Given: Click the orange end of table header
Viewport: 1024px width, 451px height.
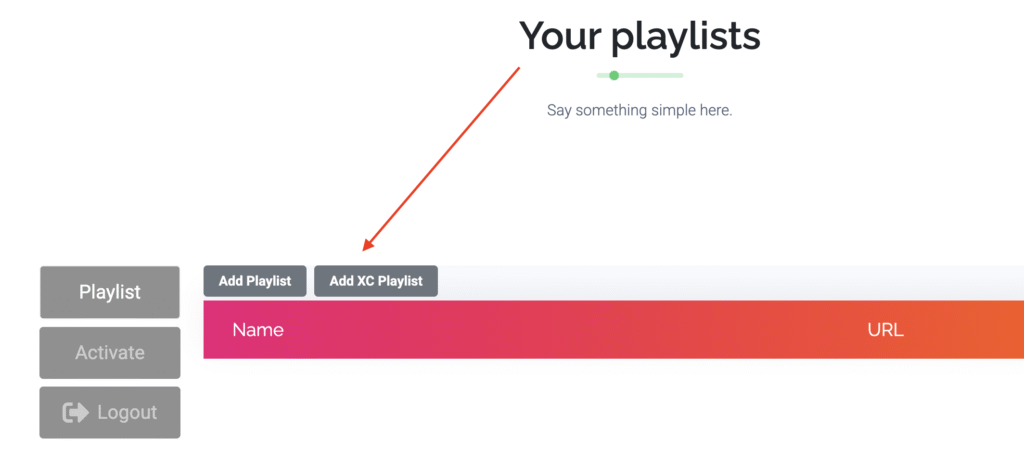Looking at the screenshot, I should [x=1005, y=329].
